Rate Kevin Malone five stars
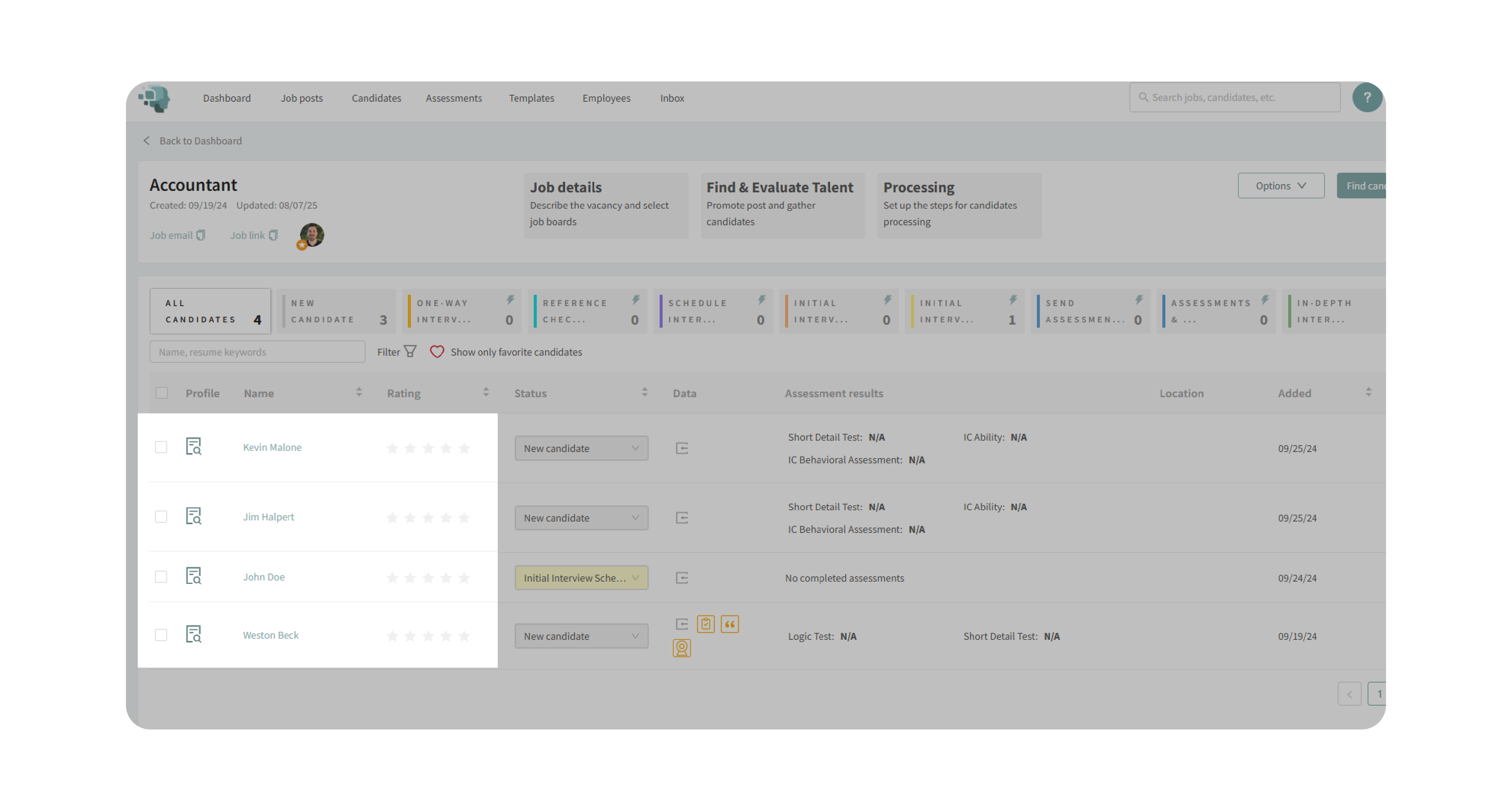 (x=464, y=448)
